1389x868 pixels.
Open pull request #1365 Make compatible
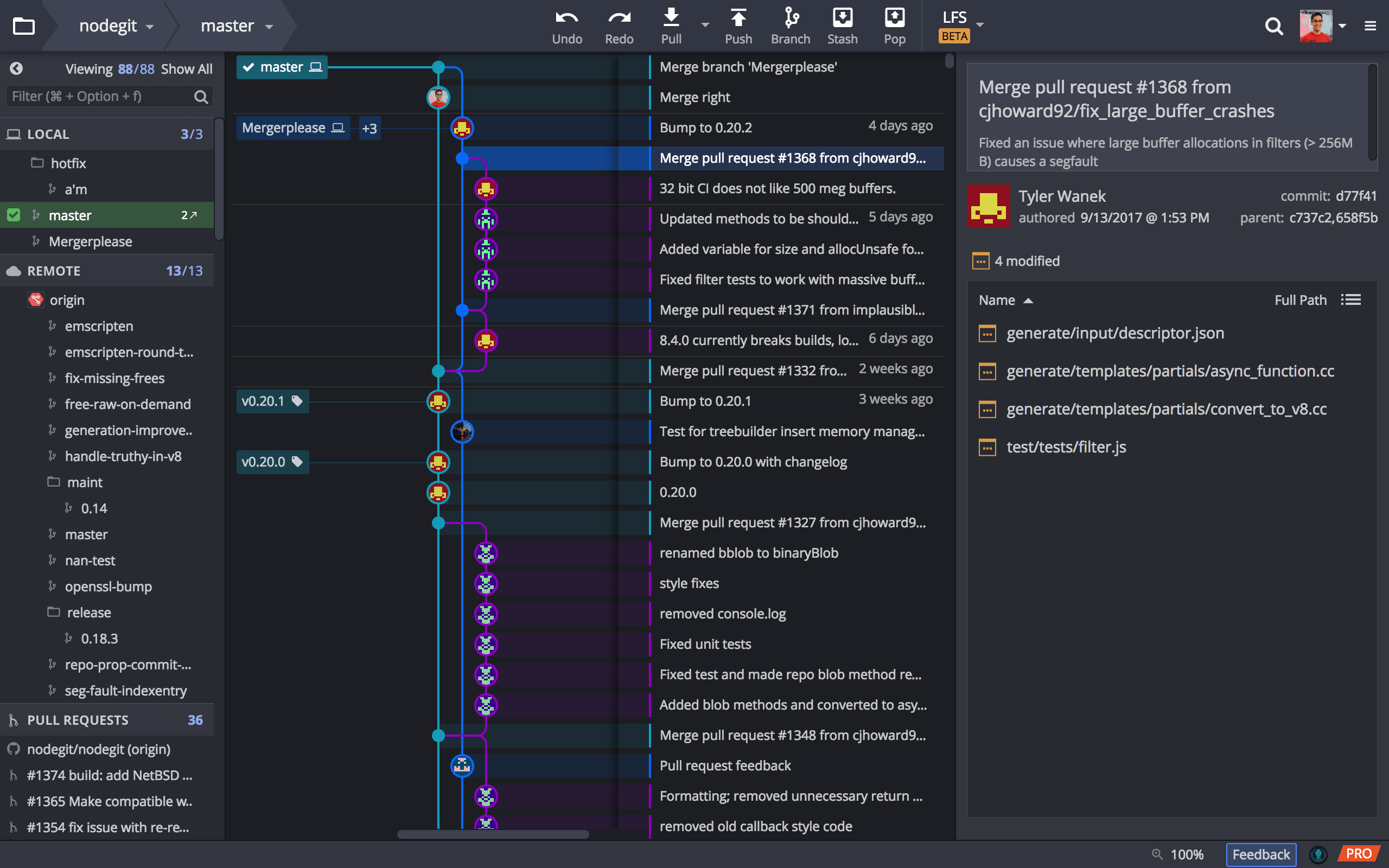tap(109, 801)
